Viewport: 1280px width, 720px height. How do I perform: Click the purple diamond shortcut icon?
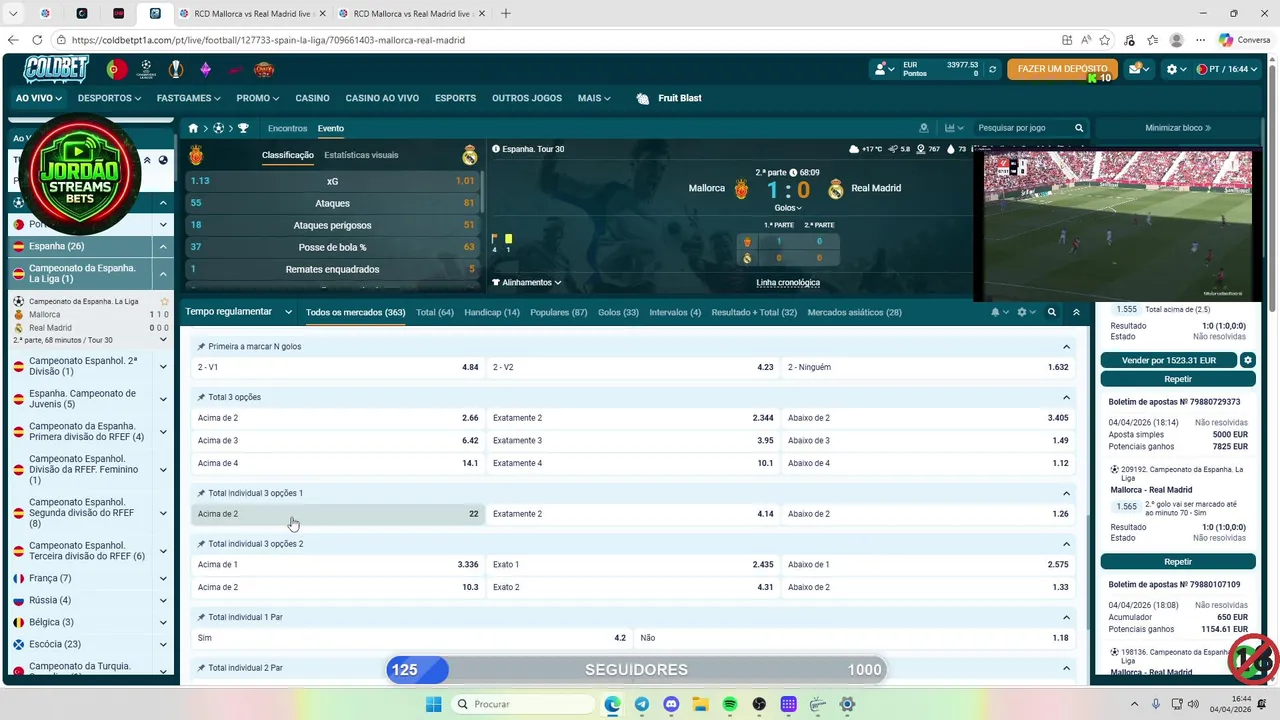coord(205,69)
